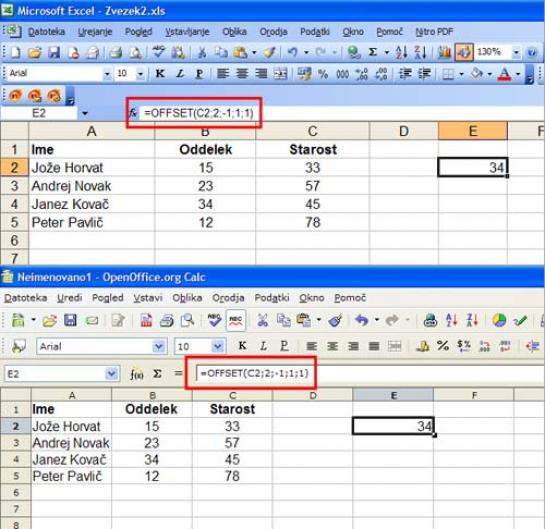Viewport: 545px width, 529px height.
Task: Toggle bold K in Excel formatting toolbar
Action: pos(160,74)
